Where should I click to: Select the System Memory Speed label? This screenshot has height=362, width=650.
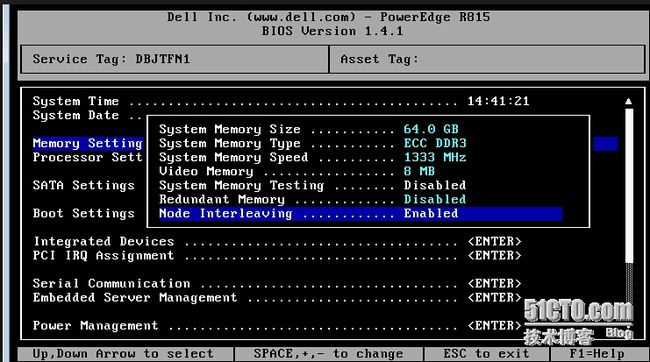[233, 158]
